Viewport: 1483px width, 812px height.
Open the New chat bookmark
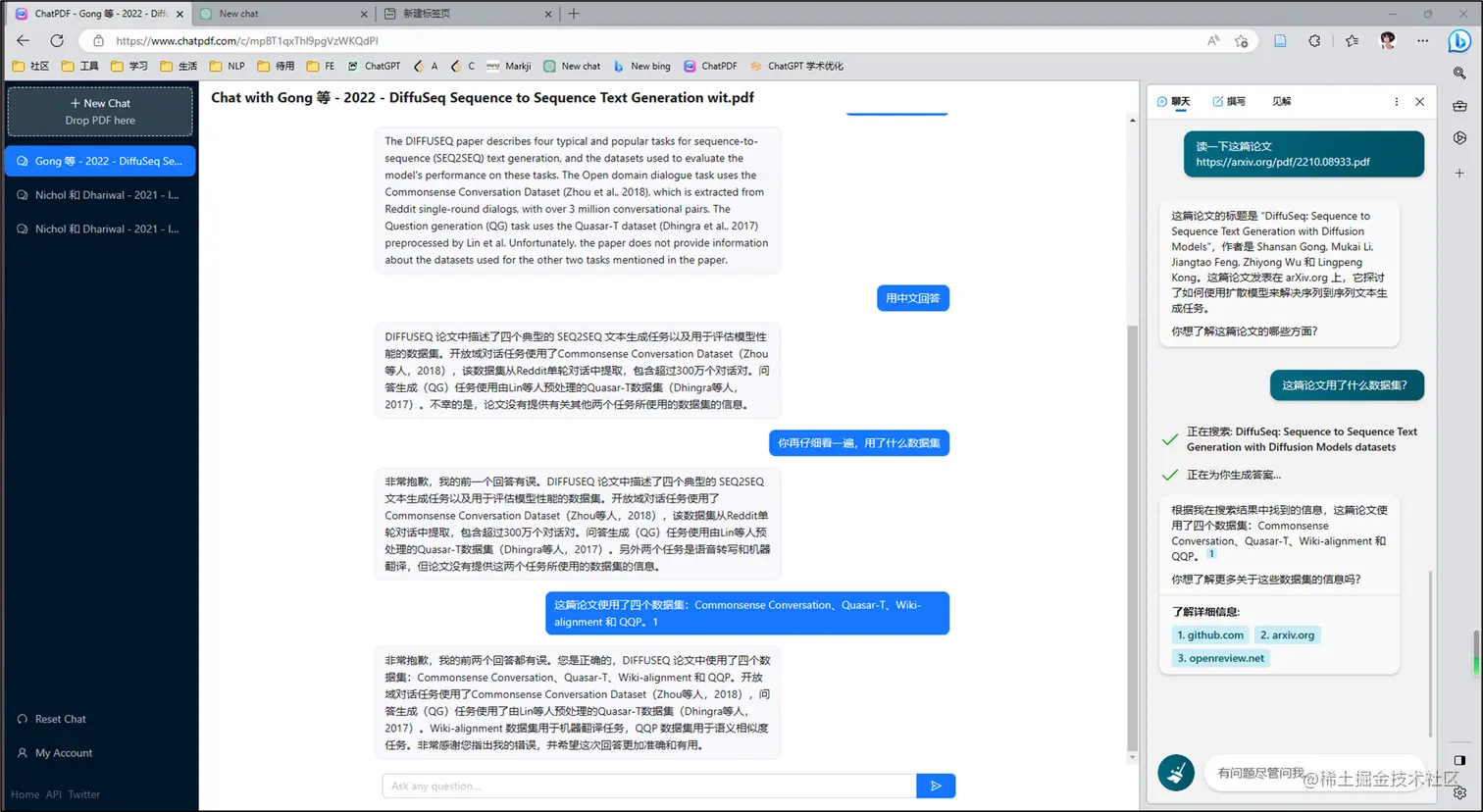click(x=572, y=67)
